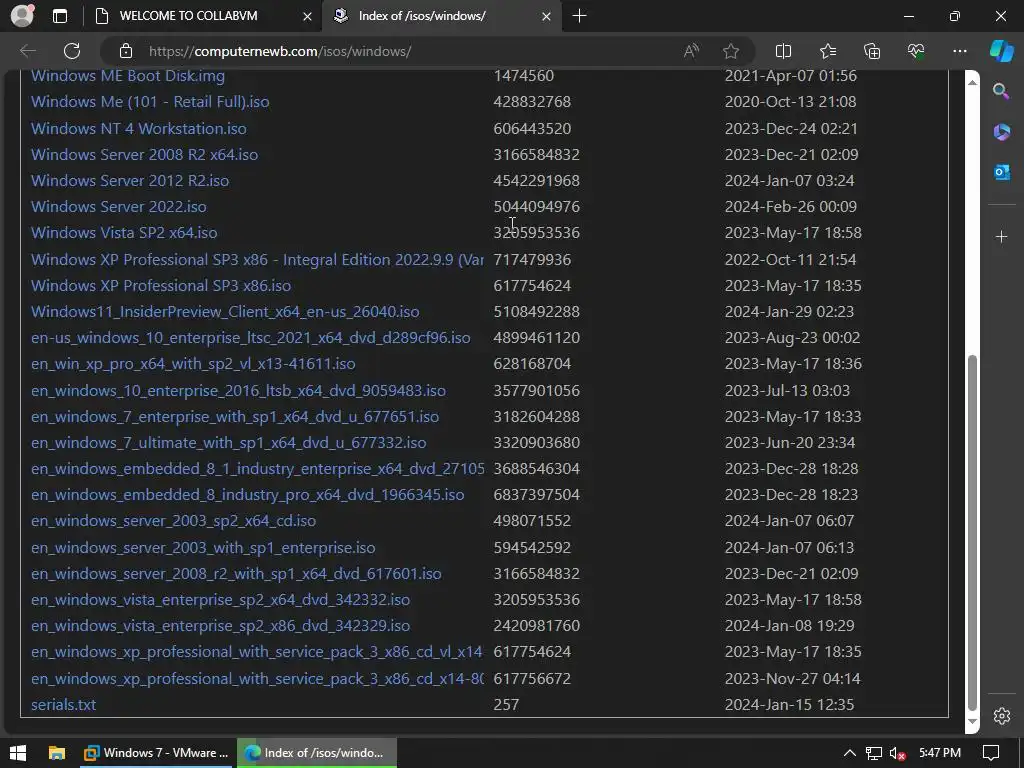Open en-us_windows_10_enterprise_ltsc_2021 iso link
Image resolution: width=1024 pixels, height=768 pixels.
click(251, 338)
